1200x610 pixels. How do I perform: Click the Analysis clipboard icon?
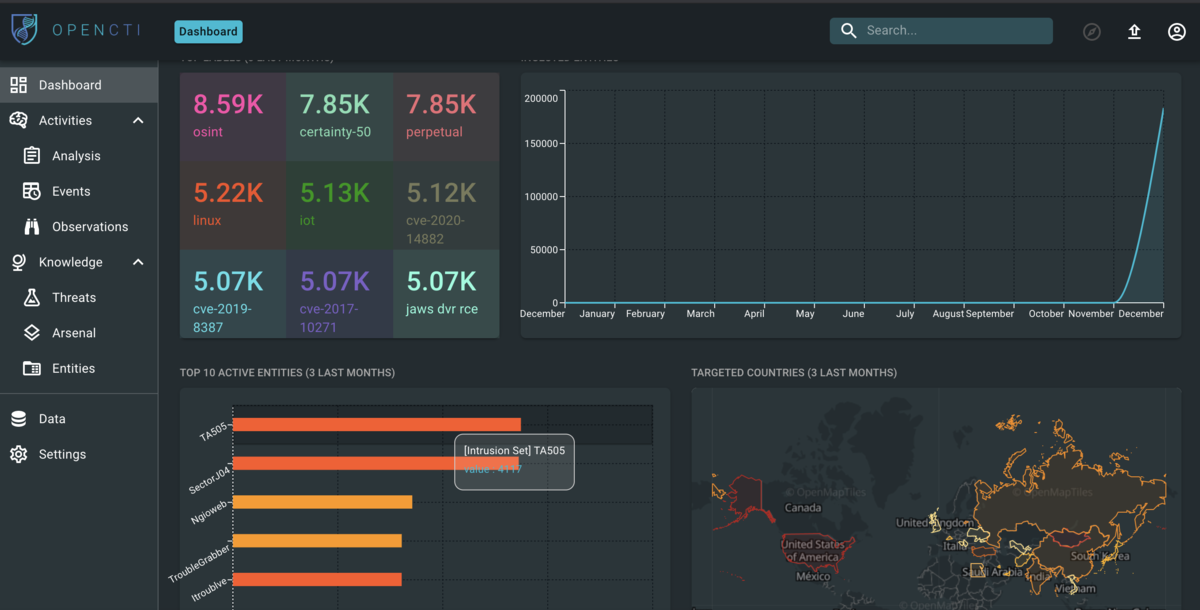(32, 156)
